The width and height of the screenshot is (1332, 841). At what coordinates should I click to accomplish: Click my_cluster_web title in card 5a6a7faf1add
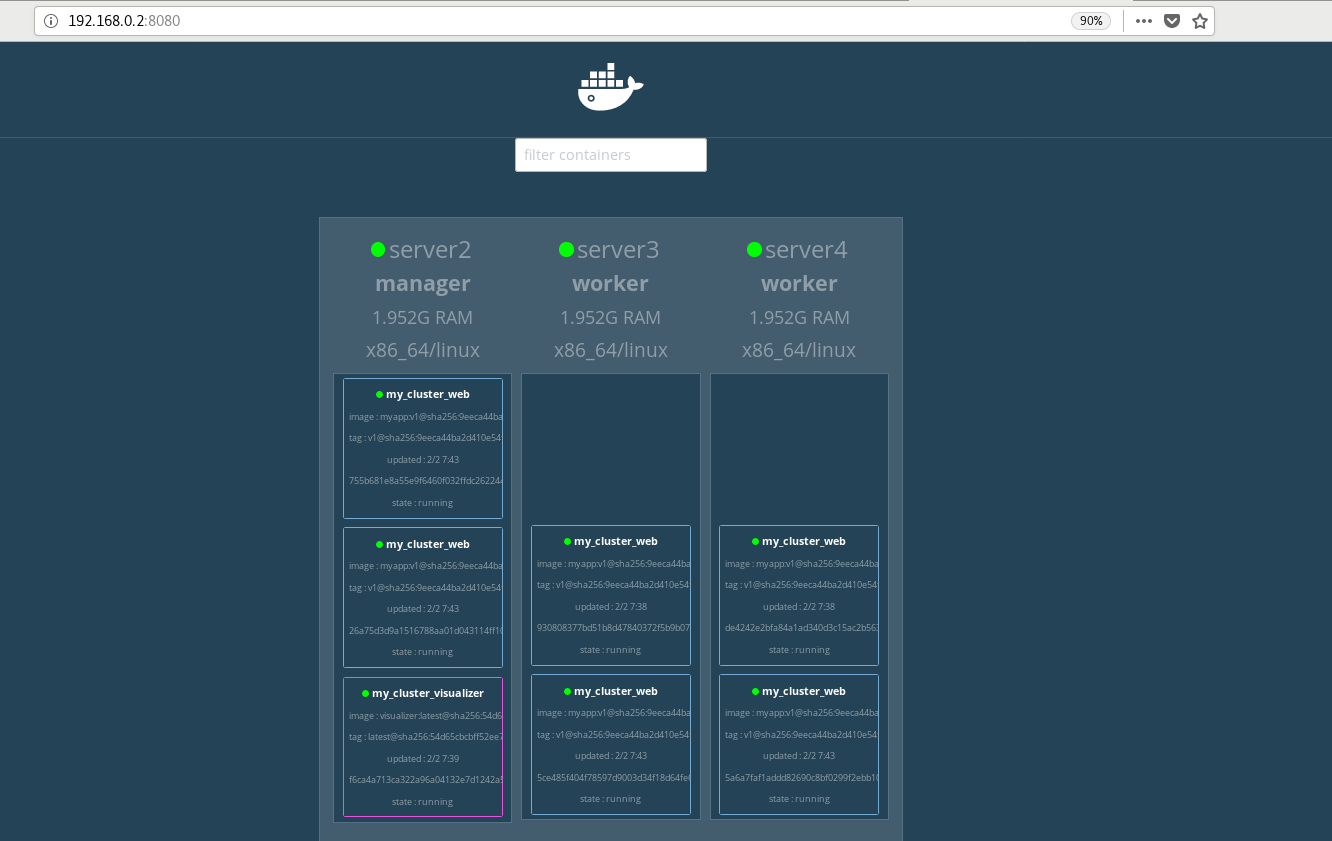click(804, 691)
